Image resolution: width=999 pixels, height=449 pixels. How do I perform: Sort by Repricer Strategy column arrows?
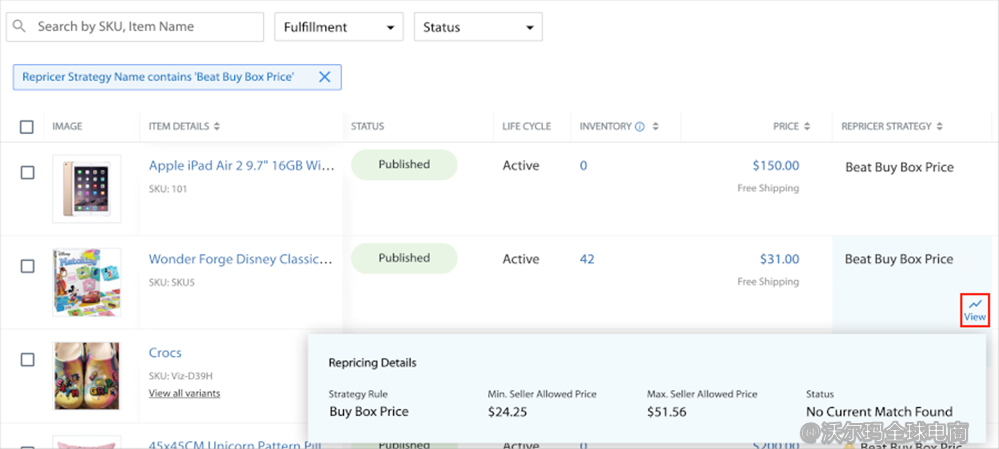(940, 127)
